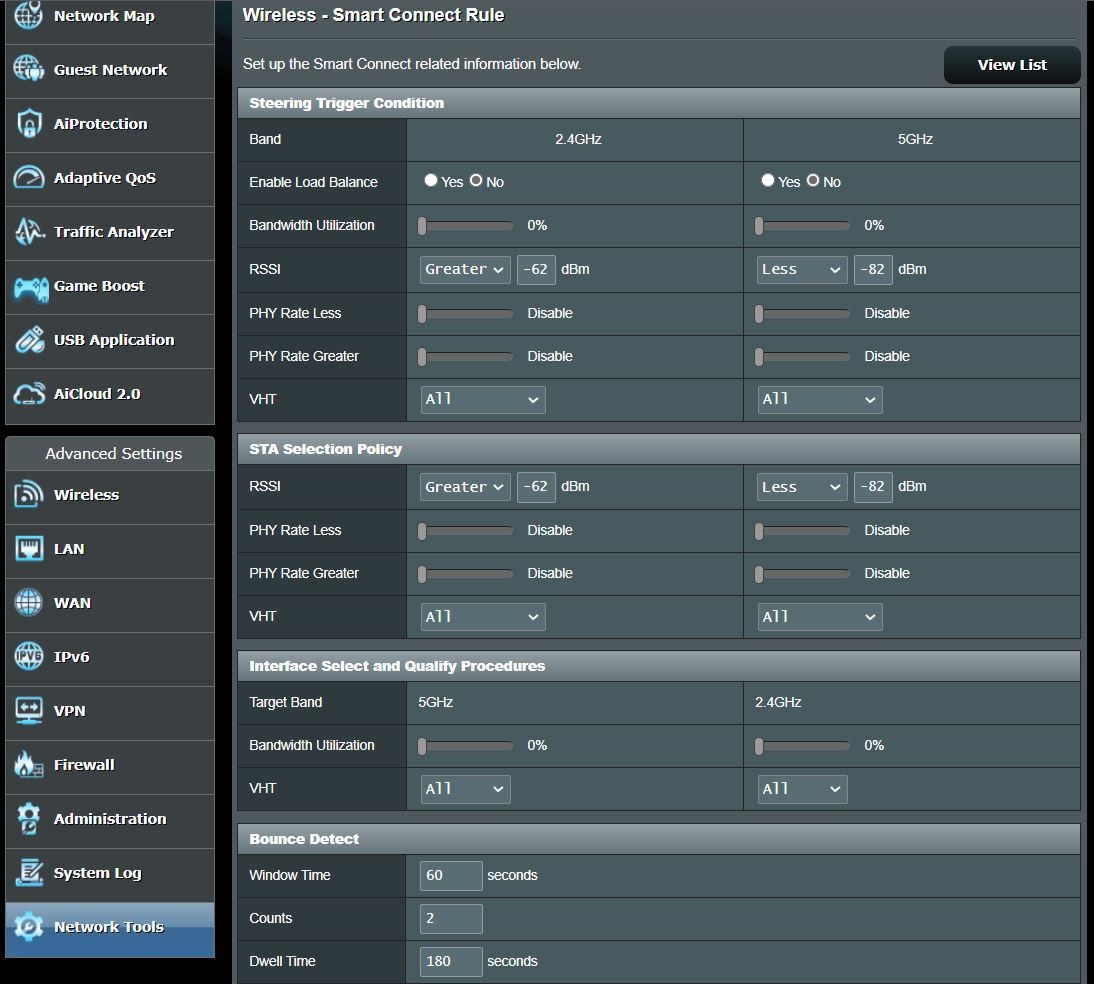This screenshot has width=1094, height=984.
Task: Open Adaptive QoS gauge icon
Action: click(28, 178)
